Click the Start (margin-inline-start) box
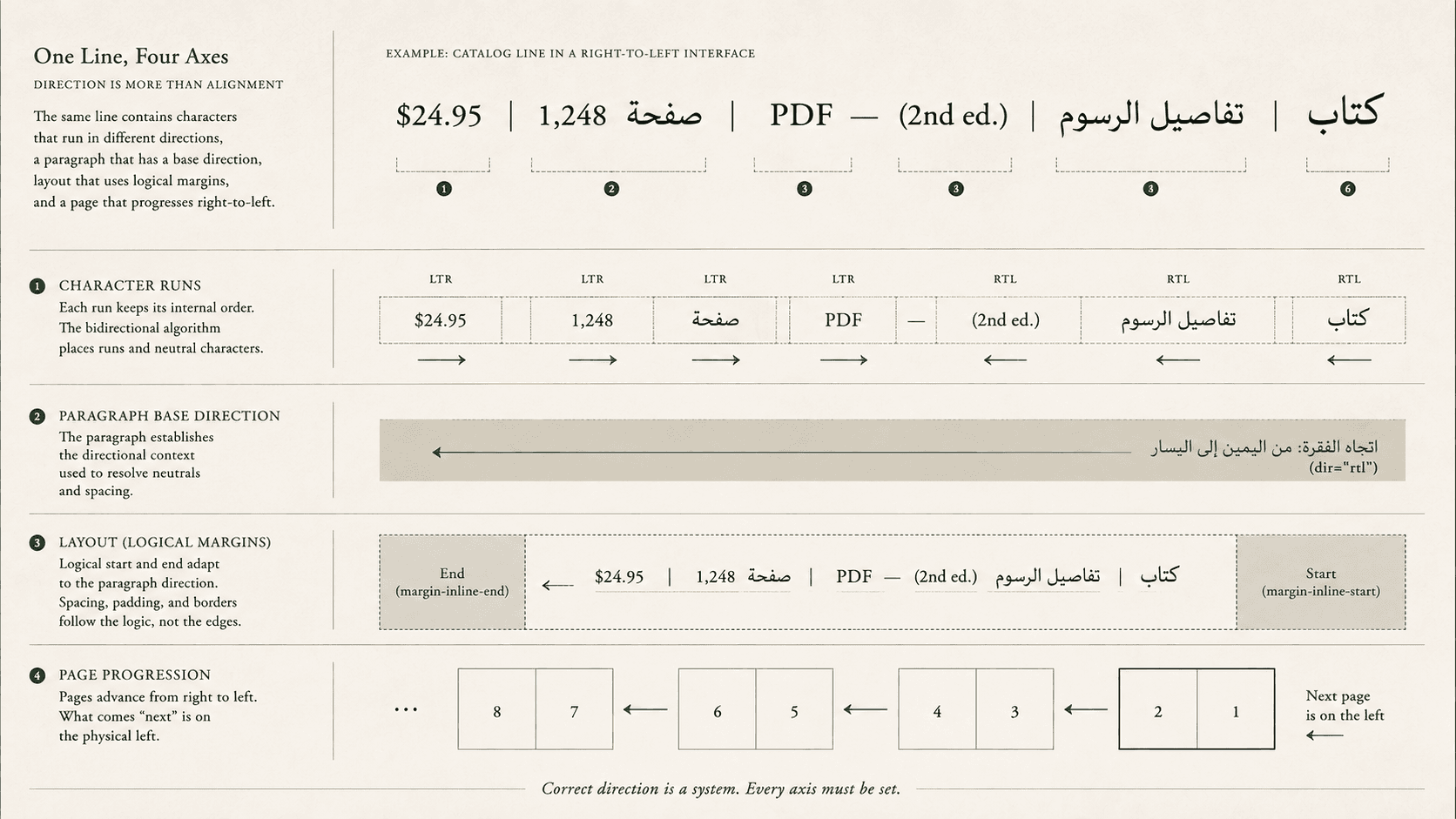Image resolution: width=1456 pixels, height=819 pixels. pyautogui.click(x=1321, y=582)
